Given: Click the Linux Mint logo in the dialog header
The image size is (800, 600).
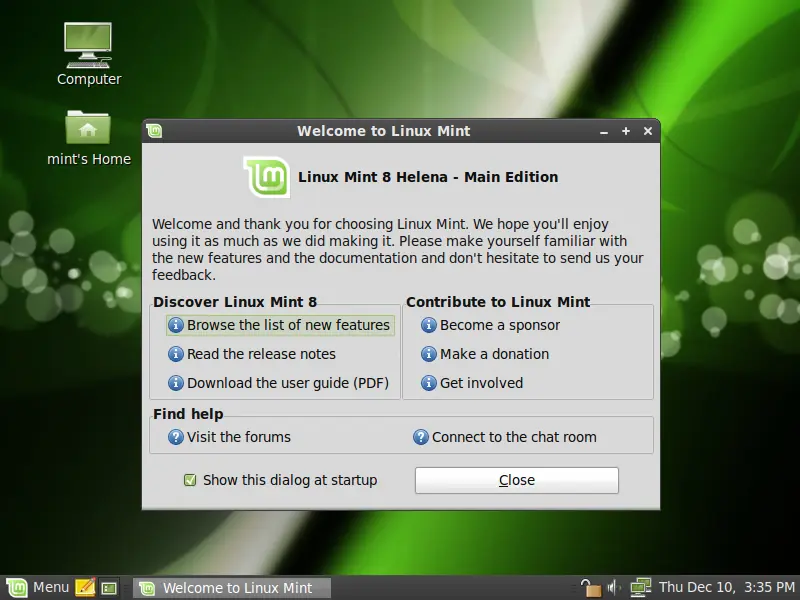Looking at the screenshot, I should click(267, 177).
